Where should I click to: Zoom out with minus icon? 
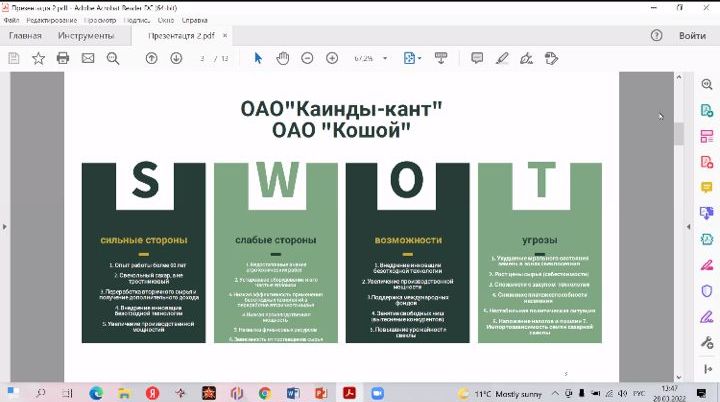307,58
